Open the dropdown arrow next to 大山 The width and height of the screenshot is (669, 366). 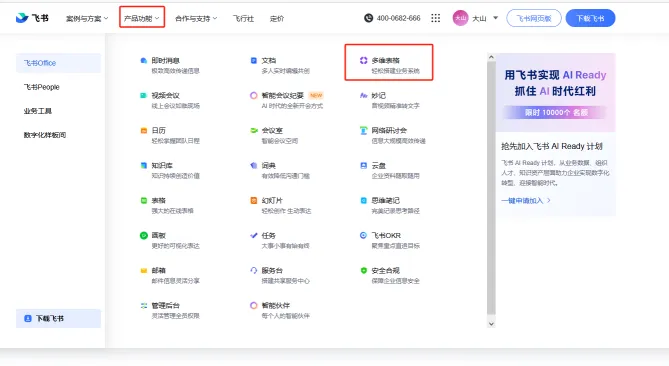point(495,18)
